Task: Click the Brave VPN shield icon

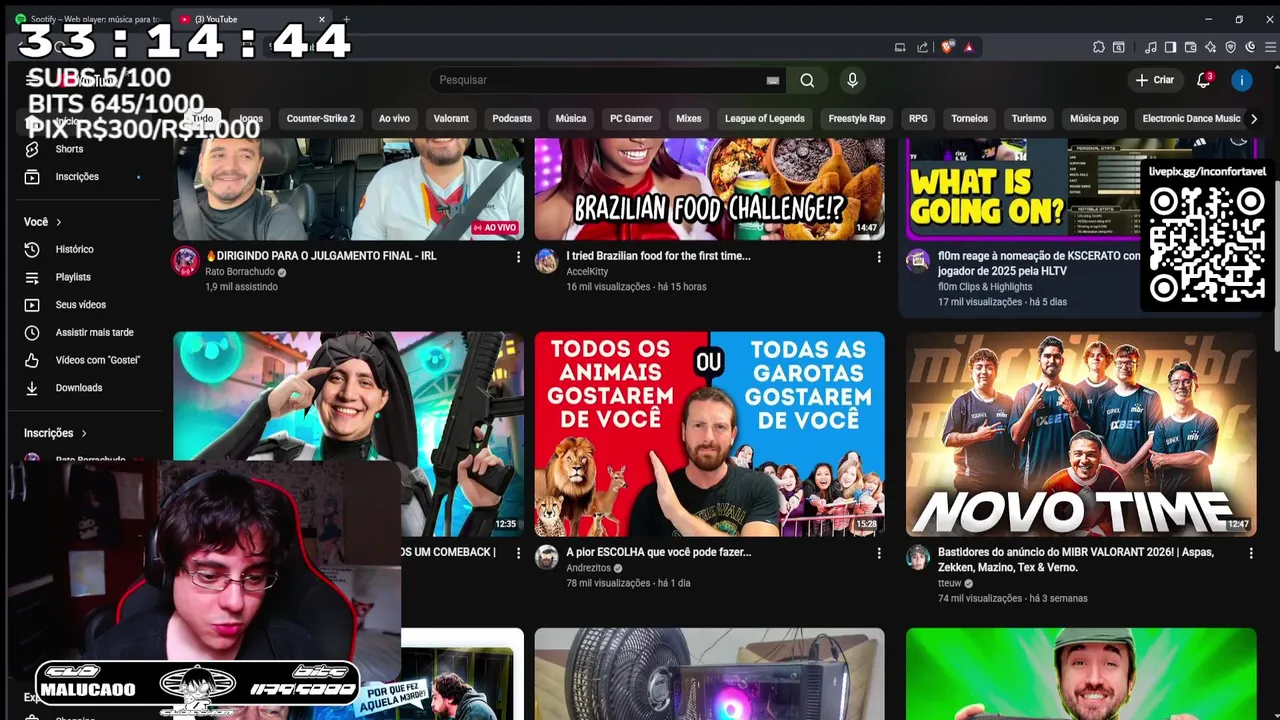Action: (x=1230, y=47)
